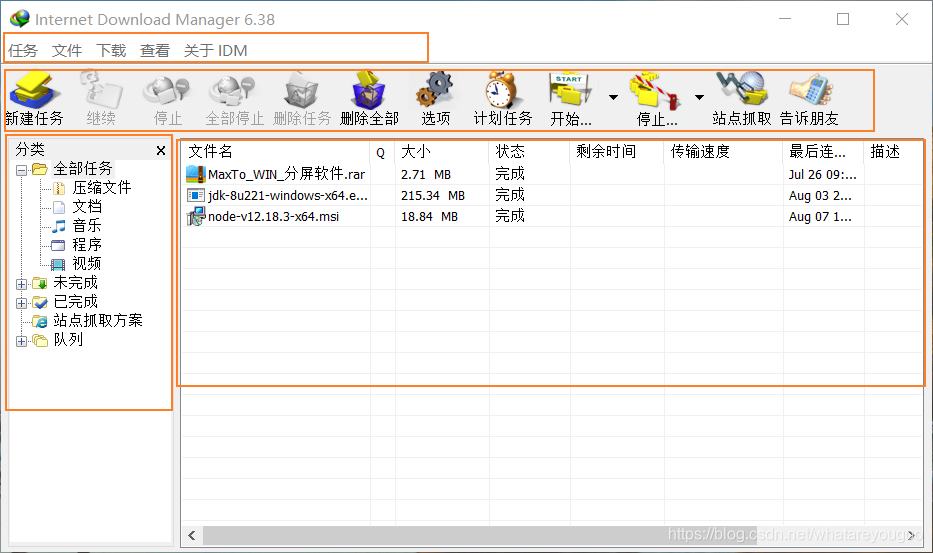This screenshot has width=933, height=553.
Task: Sort by the 描述 column header
Action: 894,152
